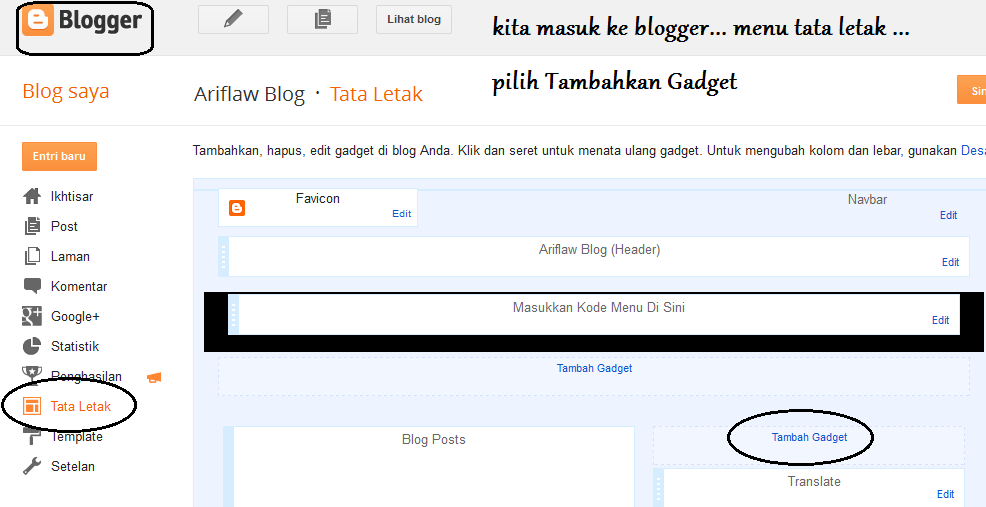Click the Post documents icon in sidebar
This screenshot has height=507, width=986.
(32, 226)
